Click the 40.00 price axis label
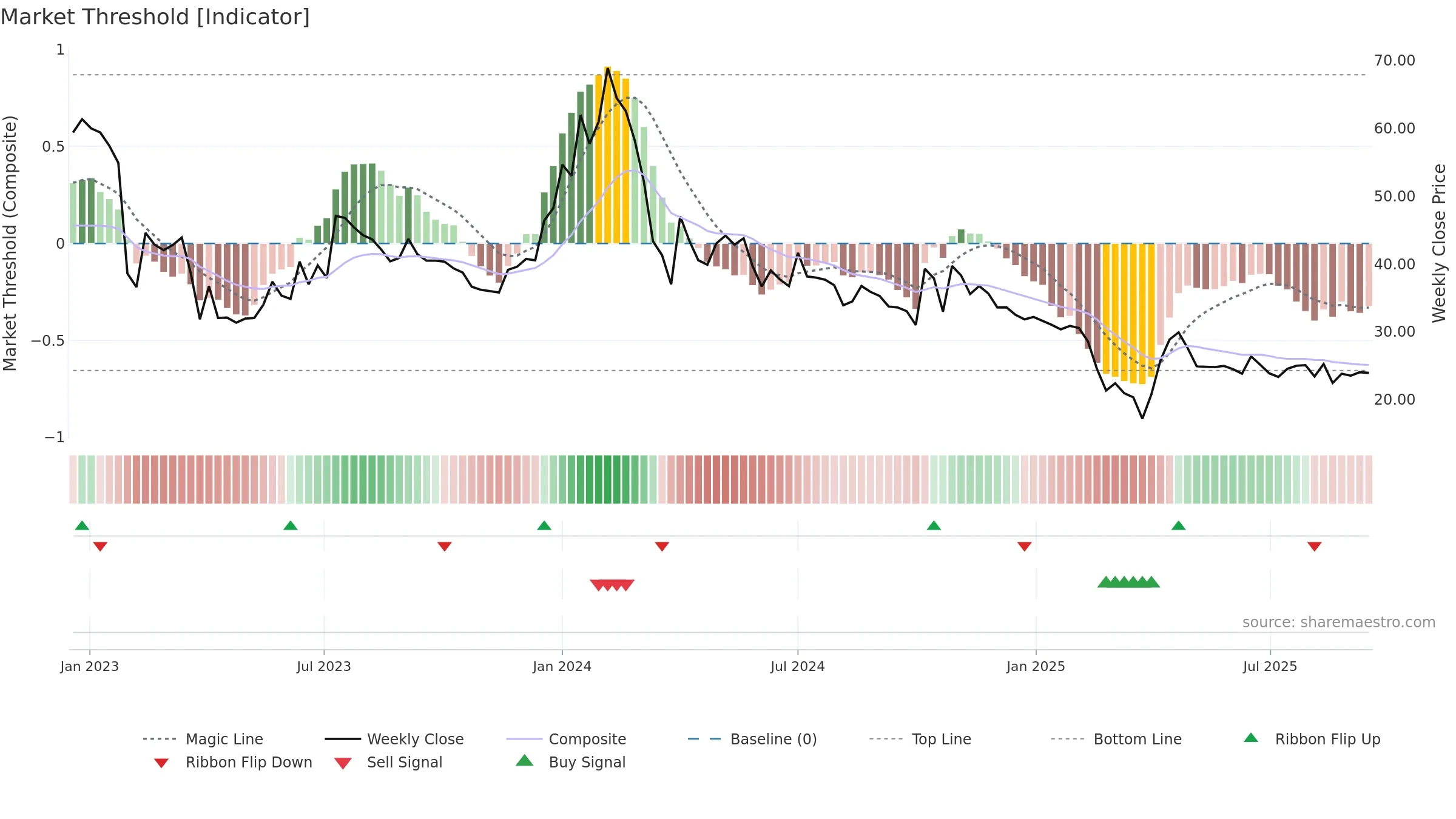This screenshot has height=819, width=1456. (x=1394, y=264)
